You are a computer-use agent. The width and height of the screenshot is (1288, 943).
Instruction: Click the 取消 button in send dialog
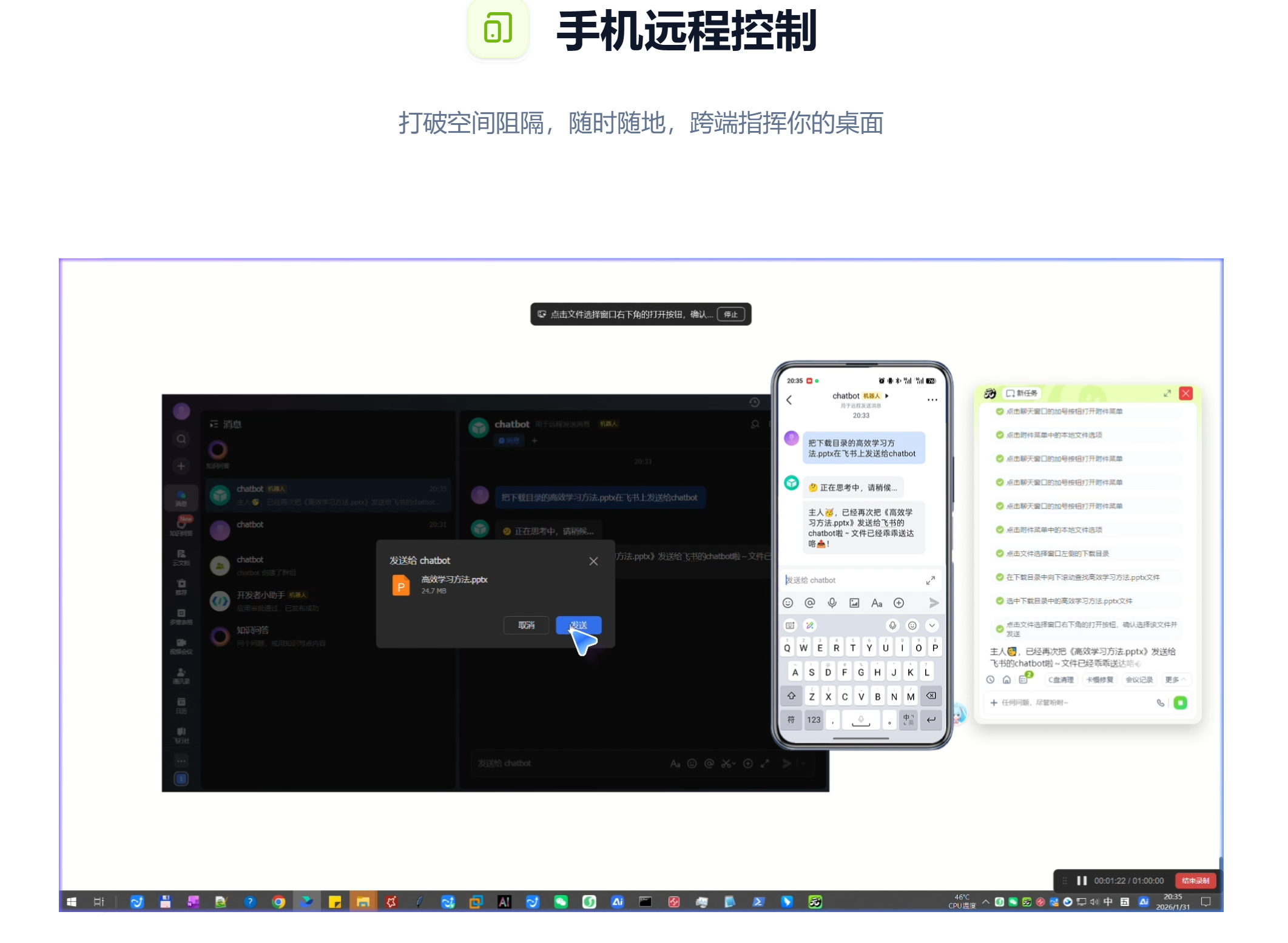(526, 625)
